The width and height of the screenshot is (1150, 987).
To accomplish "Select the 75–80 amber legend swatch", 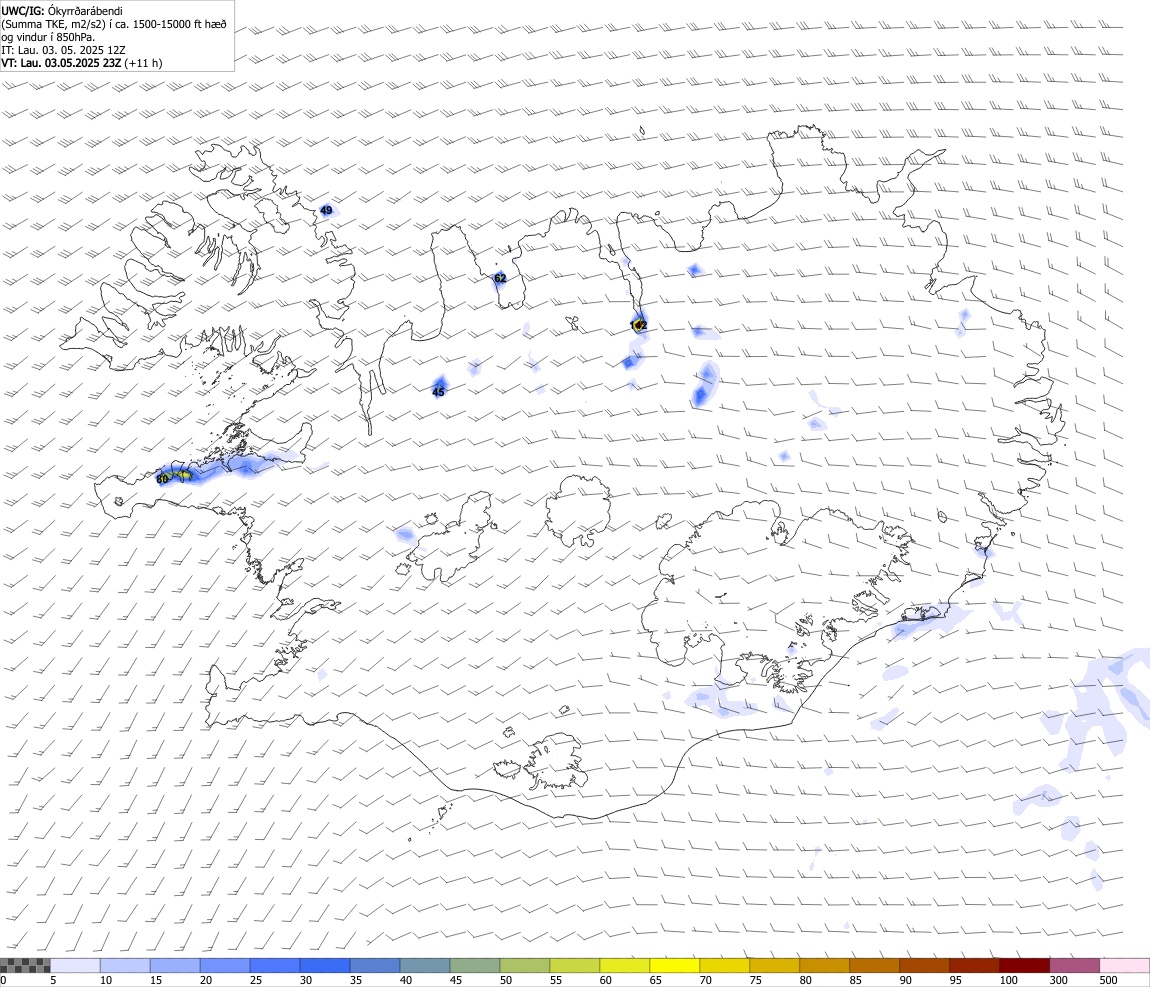I will (774, 966).
